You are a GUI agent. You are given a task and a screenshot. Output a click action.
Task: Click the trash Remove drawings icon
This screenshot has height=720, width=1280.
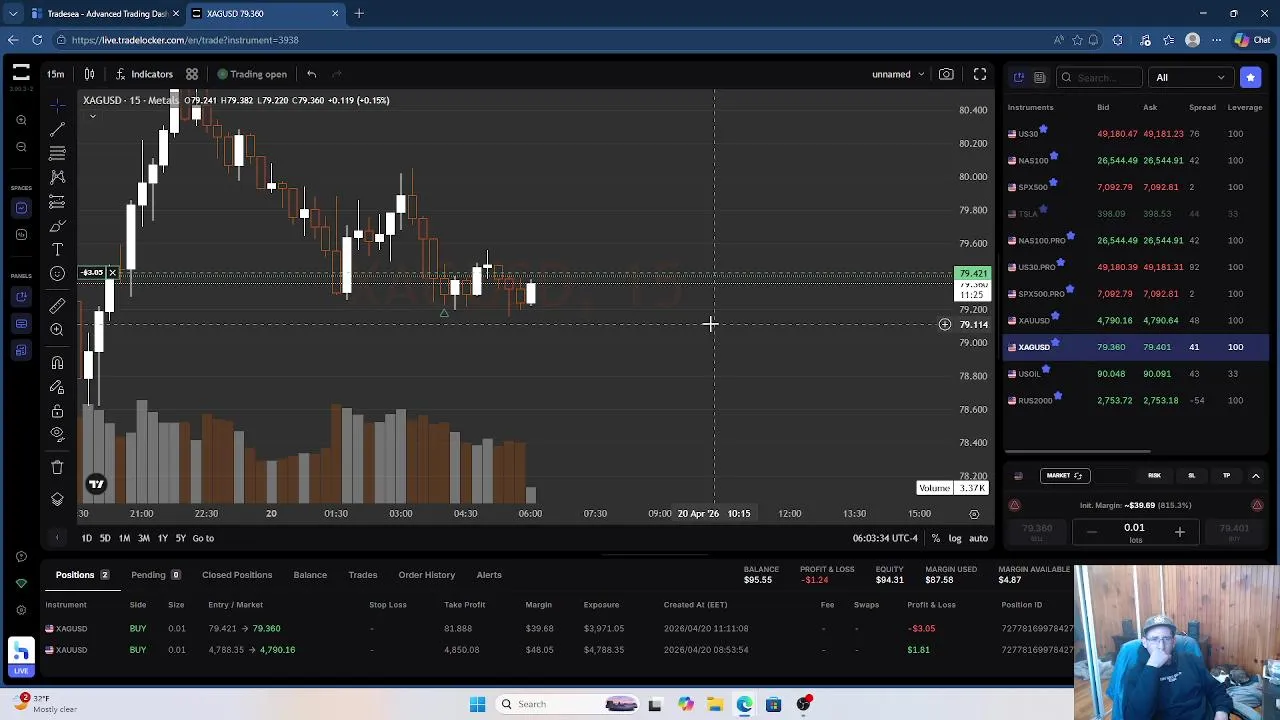click(57, 467)
